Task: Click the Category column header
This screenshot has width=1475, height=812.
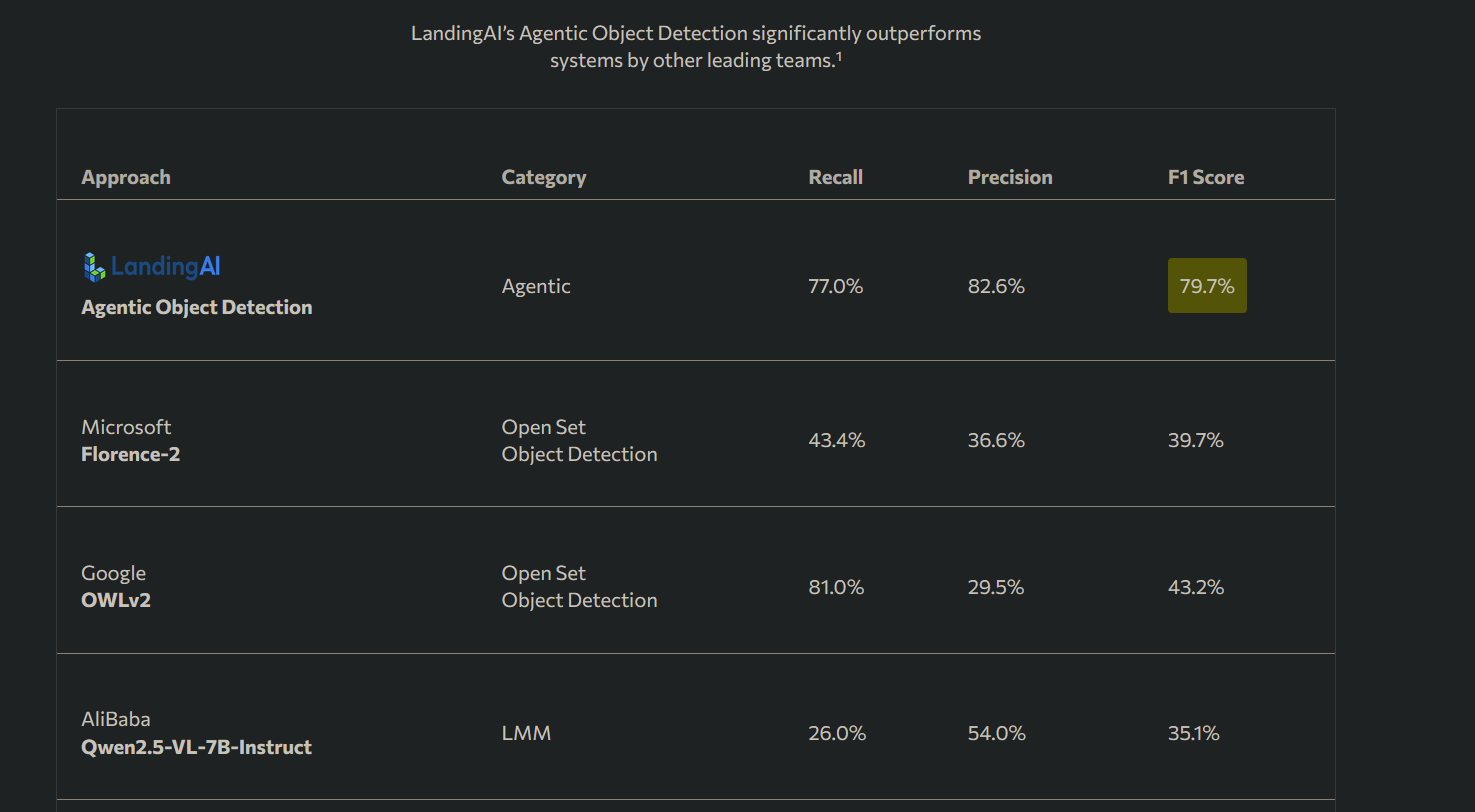Action: 544,177
